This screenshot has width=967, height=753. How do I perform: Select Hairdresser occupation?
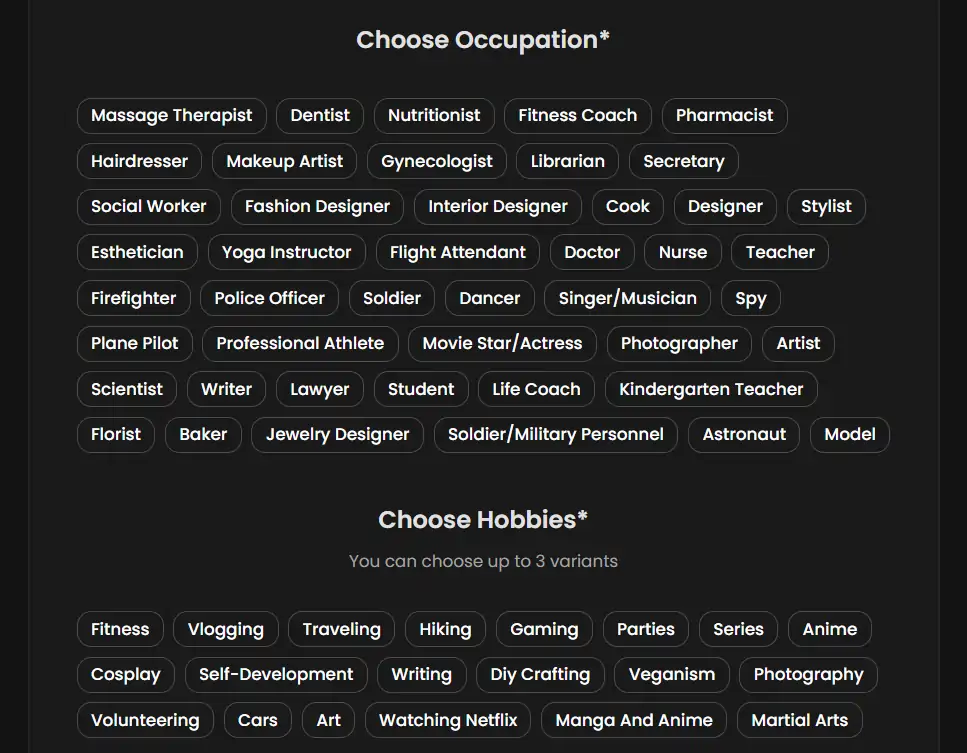[139, 161]
